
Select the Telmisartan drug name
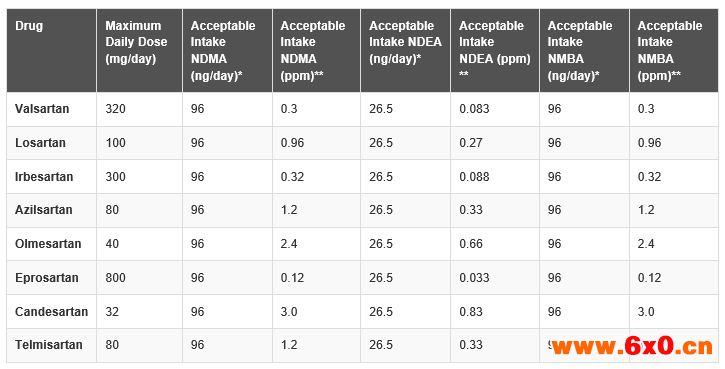pos(49,345)
